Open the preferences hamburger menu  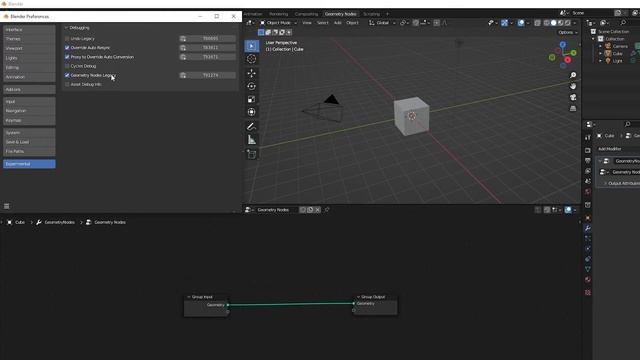7,206
